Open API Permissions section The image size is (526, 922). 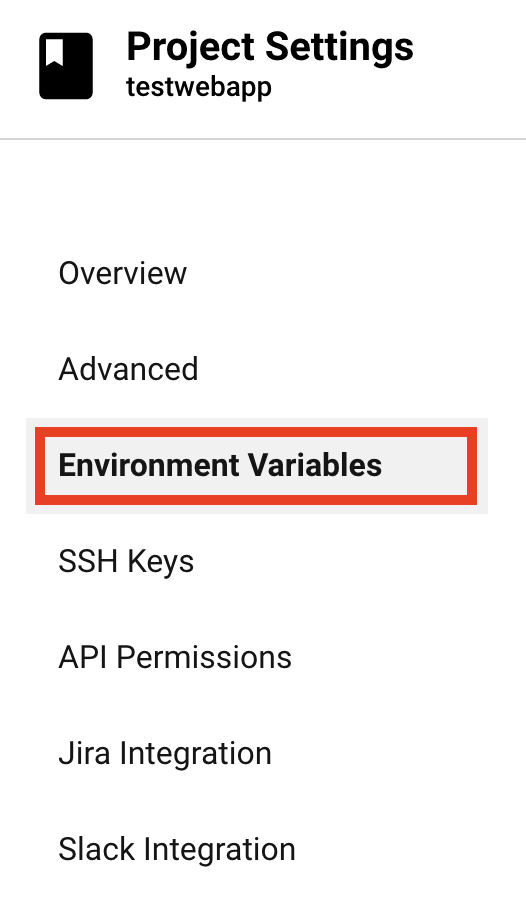[175, 657]
